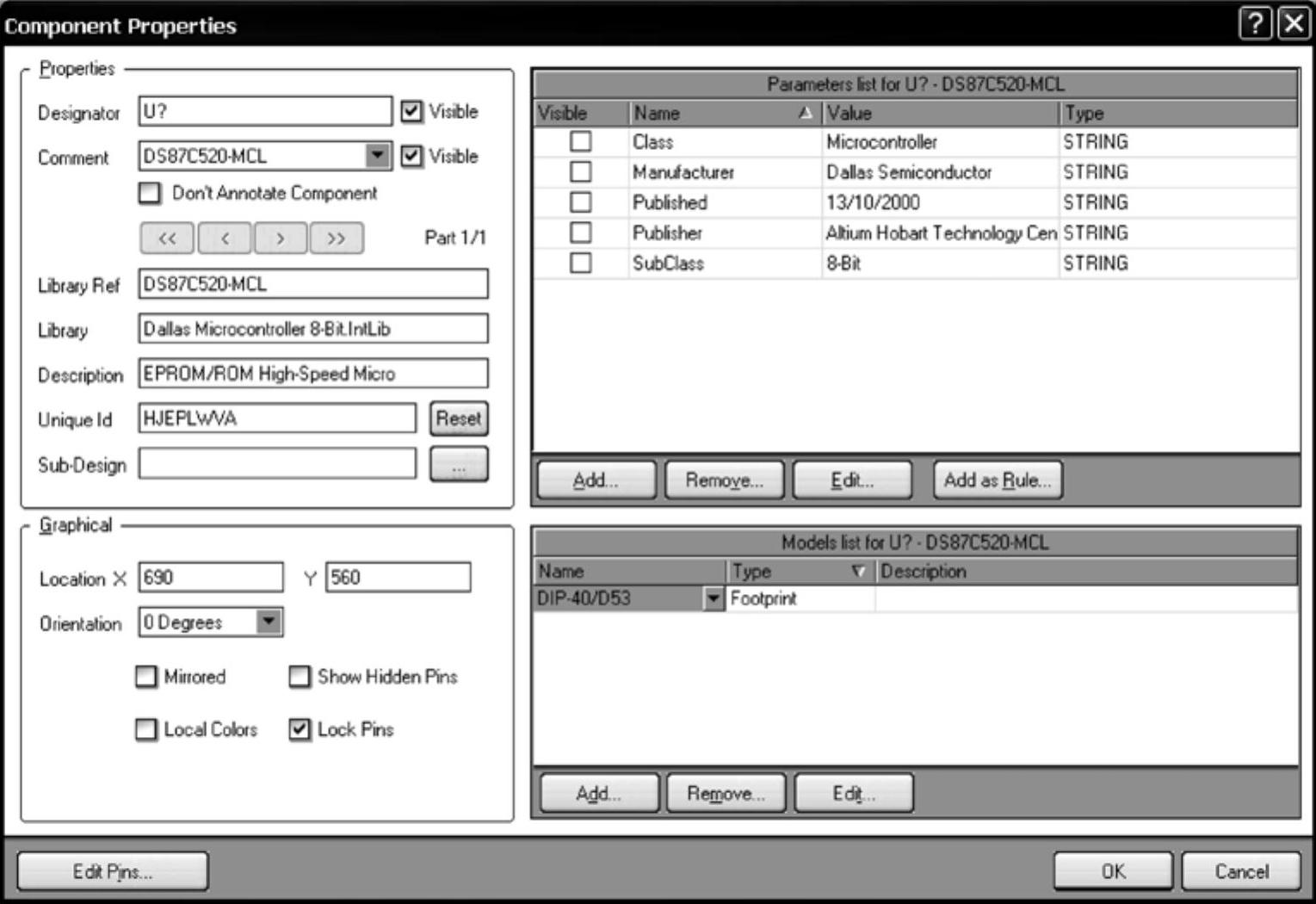
Task: Click models Name column header
Action: pyautogui.click(x=630, y=571)
